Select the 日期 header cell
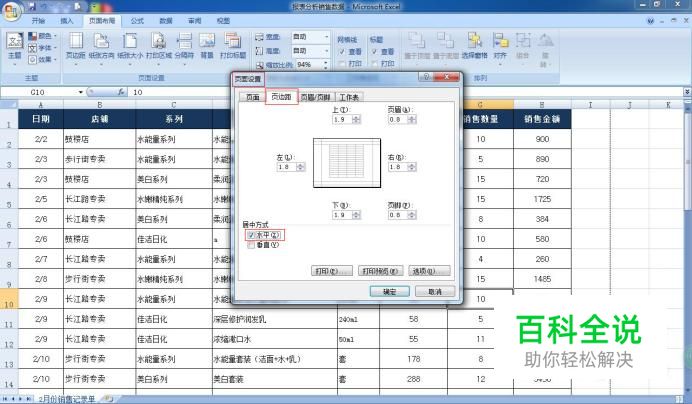 pyautogui.click(x=41, y=119)
